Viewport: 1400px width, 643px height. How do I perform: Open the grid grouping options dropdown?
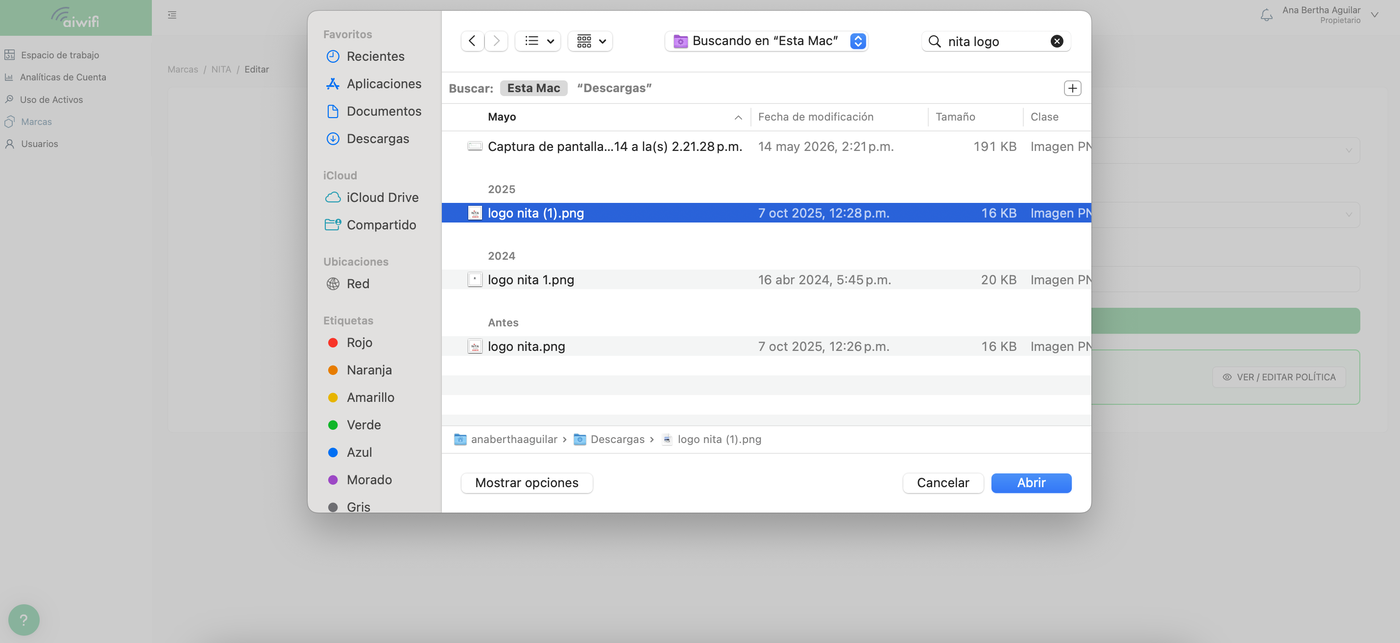pyautogui.click(x=590, y=41)
